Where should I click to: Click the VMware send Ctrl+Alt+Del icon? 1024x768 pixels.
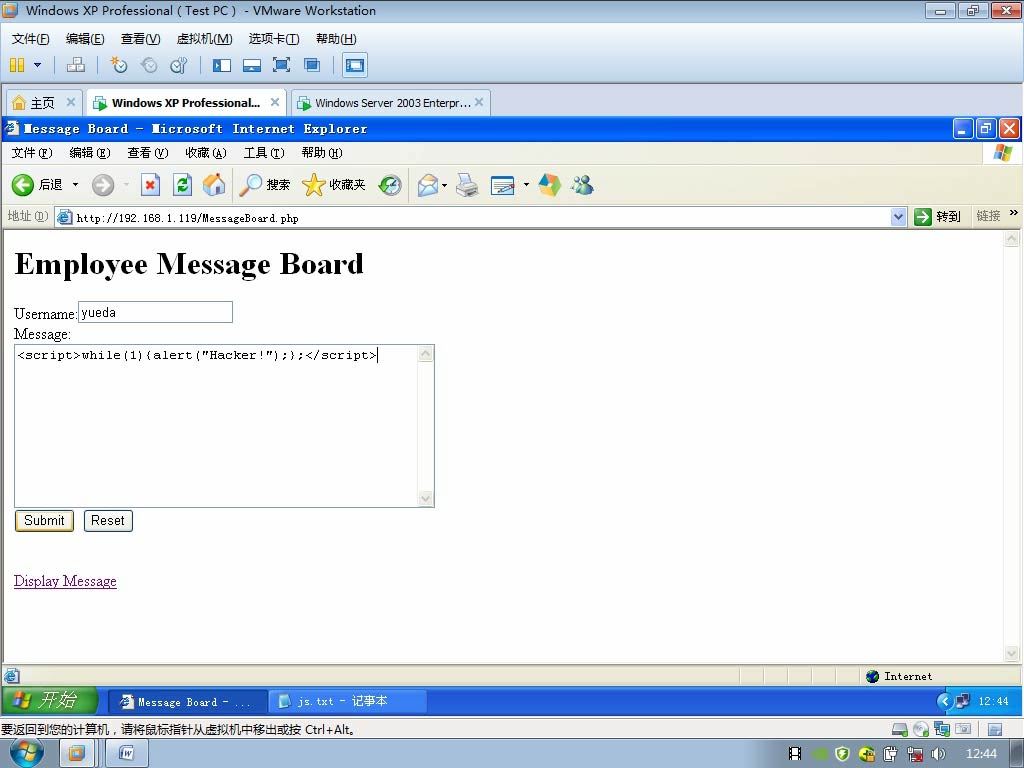click(76, 65)
